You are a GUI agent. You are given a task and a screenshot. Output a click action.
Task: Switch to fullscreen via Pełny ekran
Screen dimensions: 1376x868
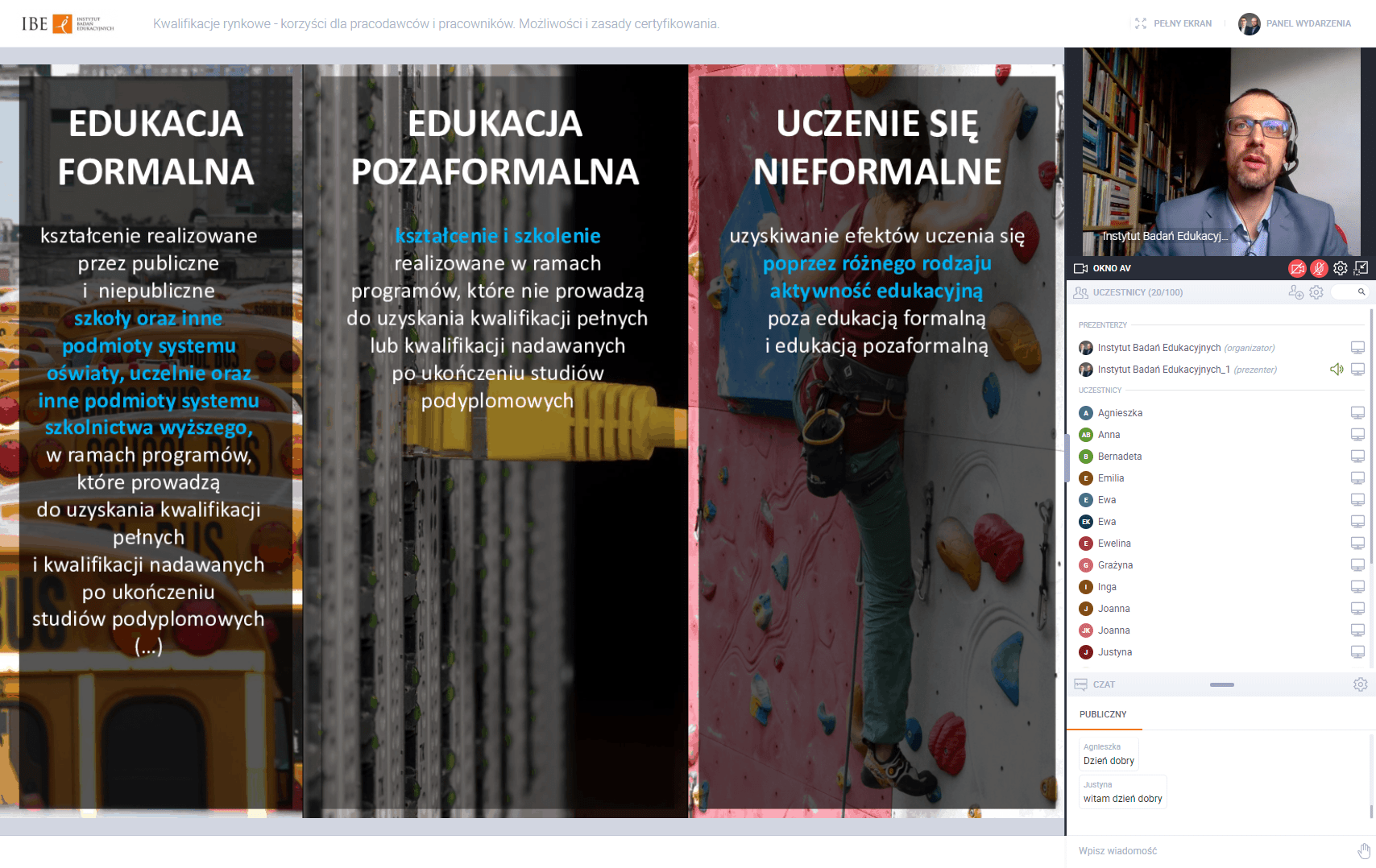[x=1173, y=23]
